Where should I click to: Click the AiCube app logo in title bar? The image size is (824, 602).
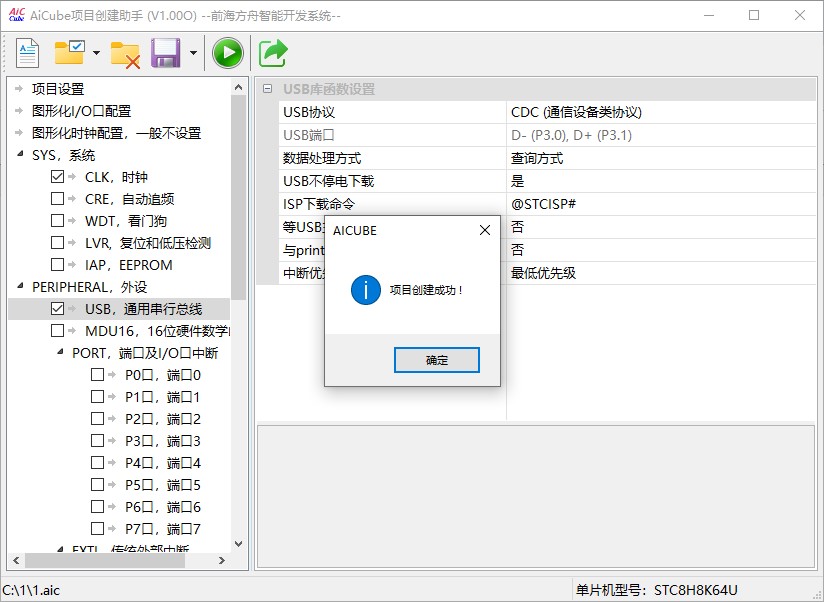(17, 15)
